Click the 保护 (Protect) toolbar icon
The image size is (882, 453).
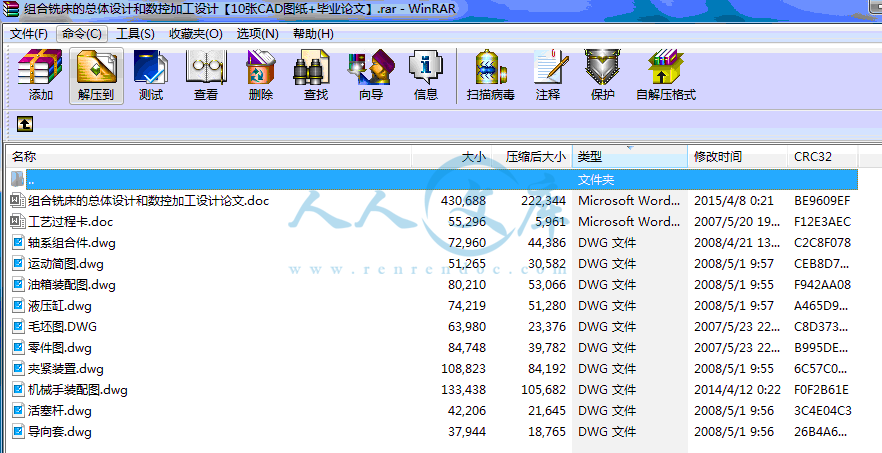[602, 68]
